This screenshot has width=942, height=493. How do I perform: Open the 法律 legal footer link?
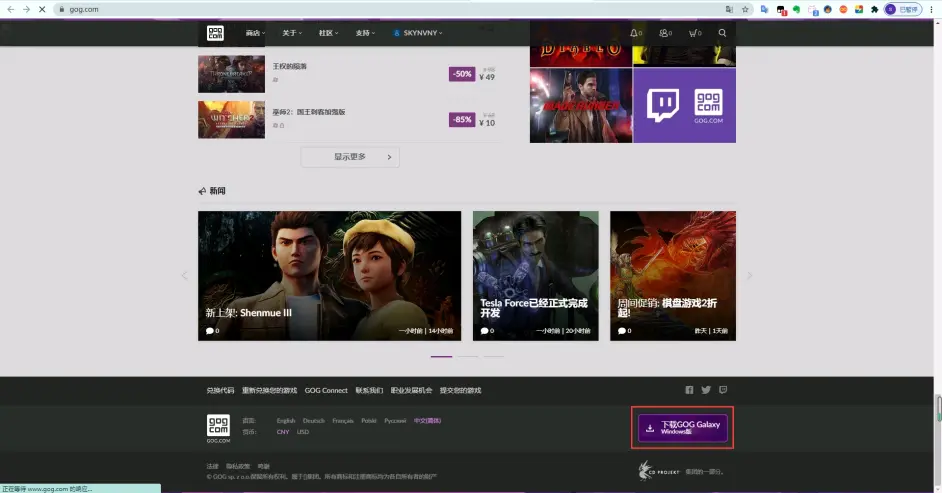[x=213, y=467]
